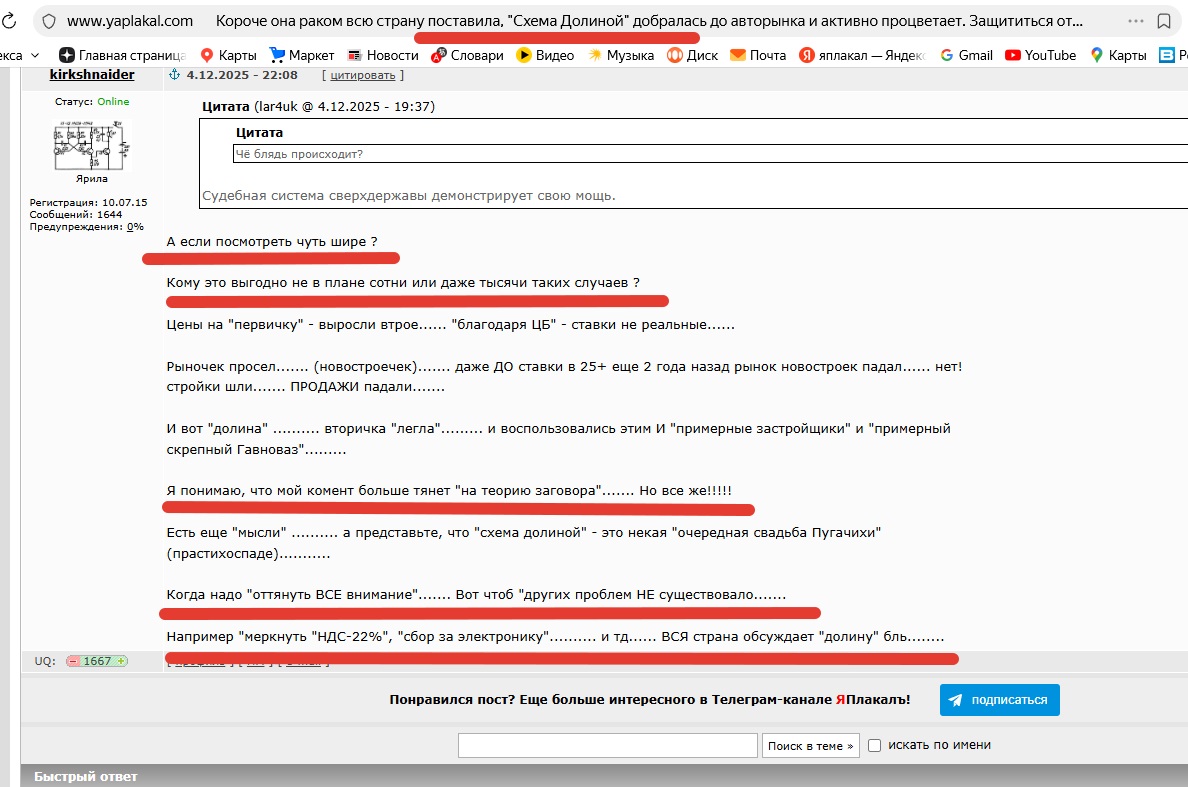Open the Gmail bookmark
The height and width of the screenshot is (787, 1188).
pyautogui.click(x=966, y=55)
